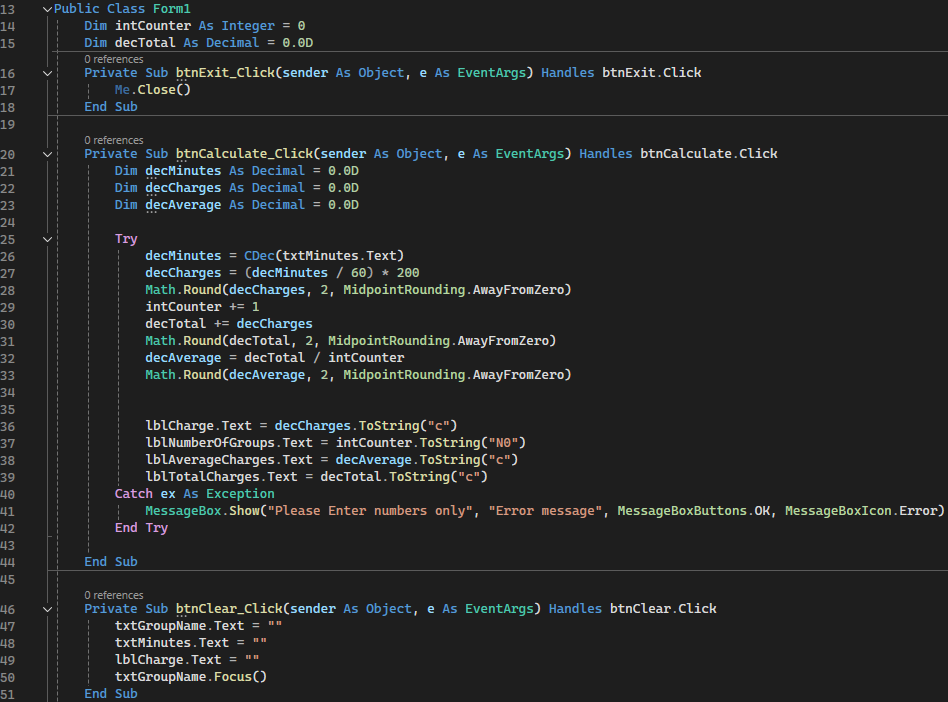Click 'btnExit.Click' in the Handles clause
This screenshot has height=702, width=948.
tap(652, 73)
